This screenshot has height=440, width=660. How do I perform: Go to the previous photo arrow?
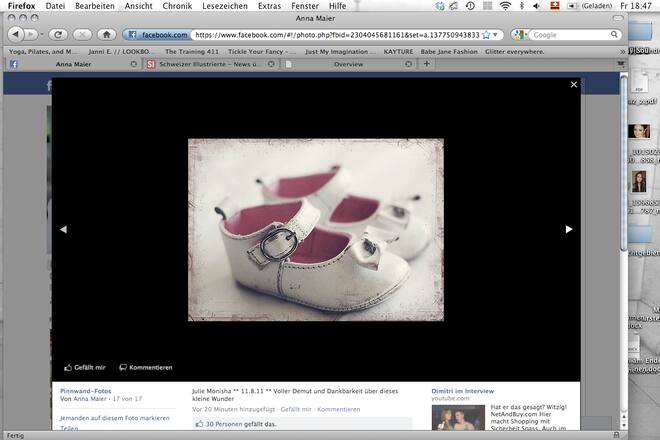(63, 229)
